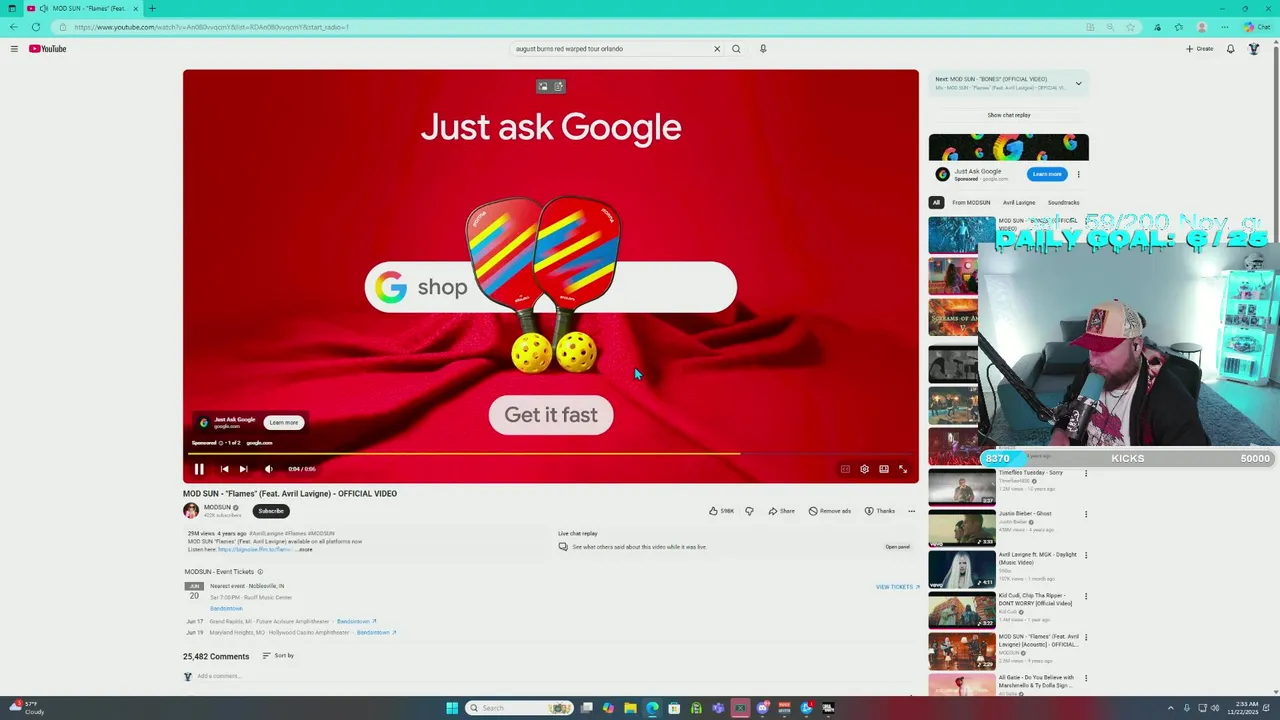This screenshot has width=1280, height=720.
Task: Show Event Tickets info icon
Action: (260, 572)
